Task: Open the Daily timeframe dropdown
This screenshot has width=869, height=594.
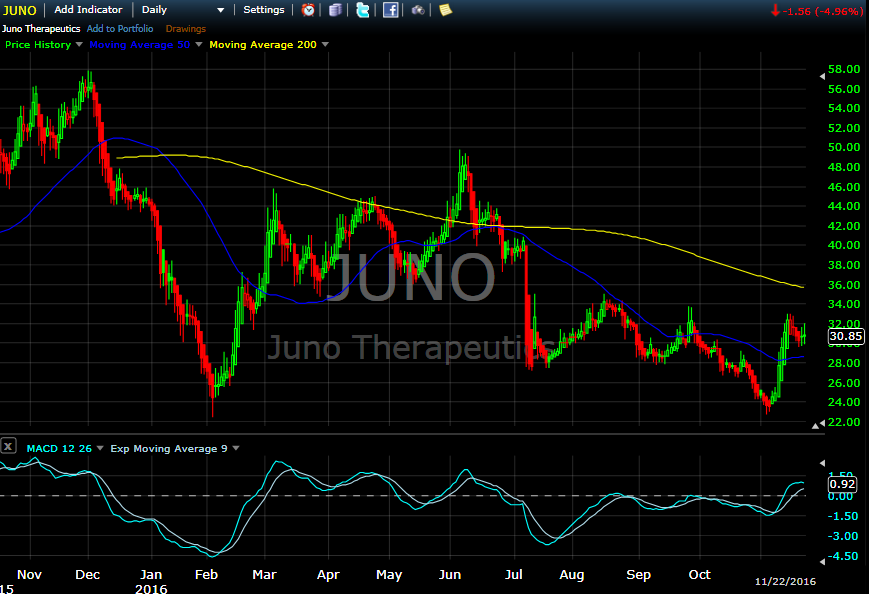Action: pos(183,10)
